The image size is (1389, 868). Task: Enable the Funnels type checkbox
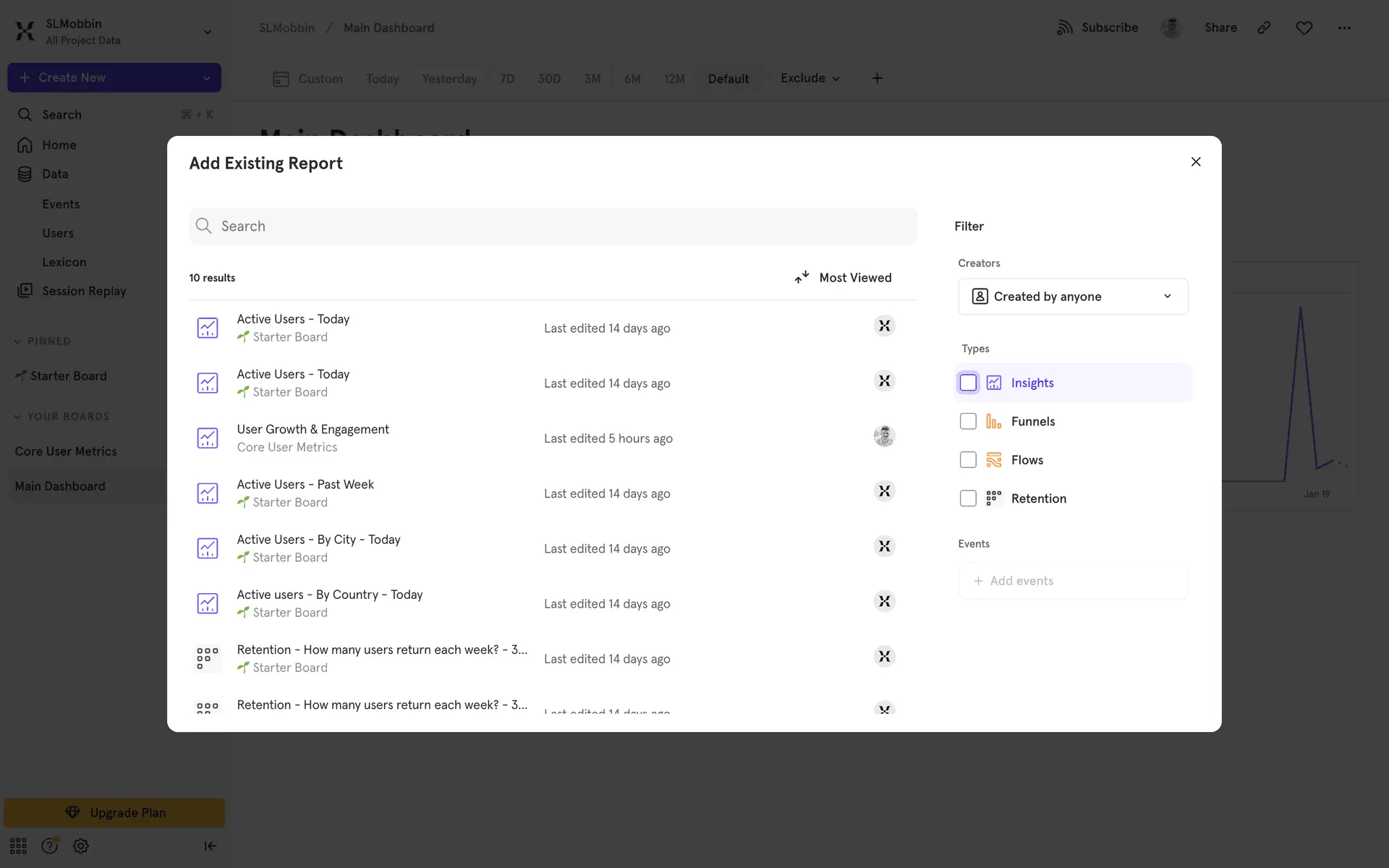click(968, 422)
